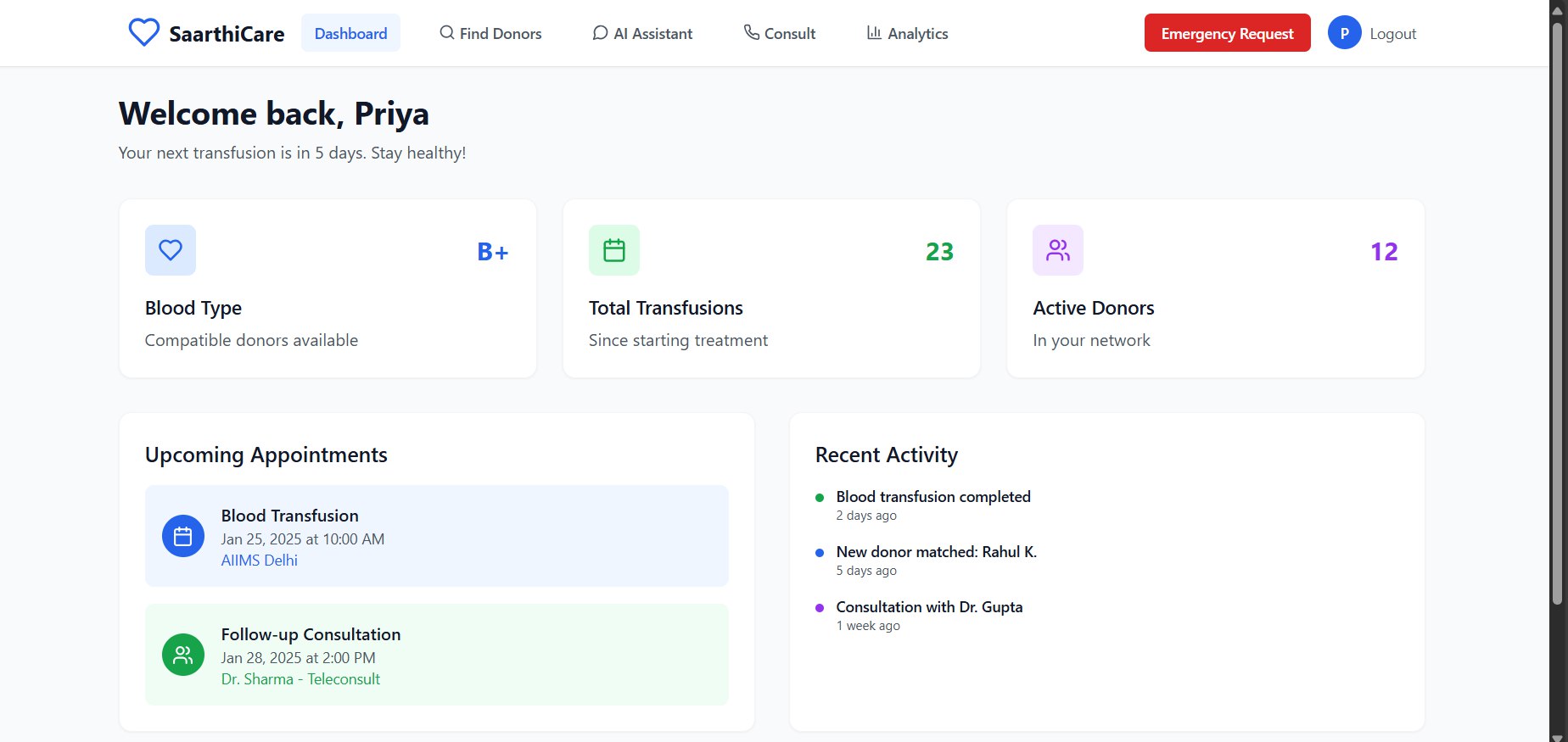The image size is (1568, 742).
Task: Click the Jan 28, 2025 at 2:00 PM date
Action: (x=299, y=658)
